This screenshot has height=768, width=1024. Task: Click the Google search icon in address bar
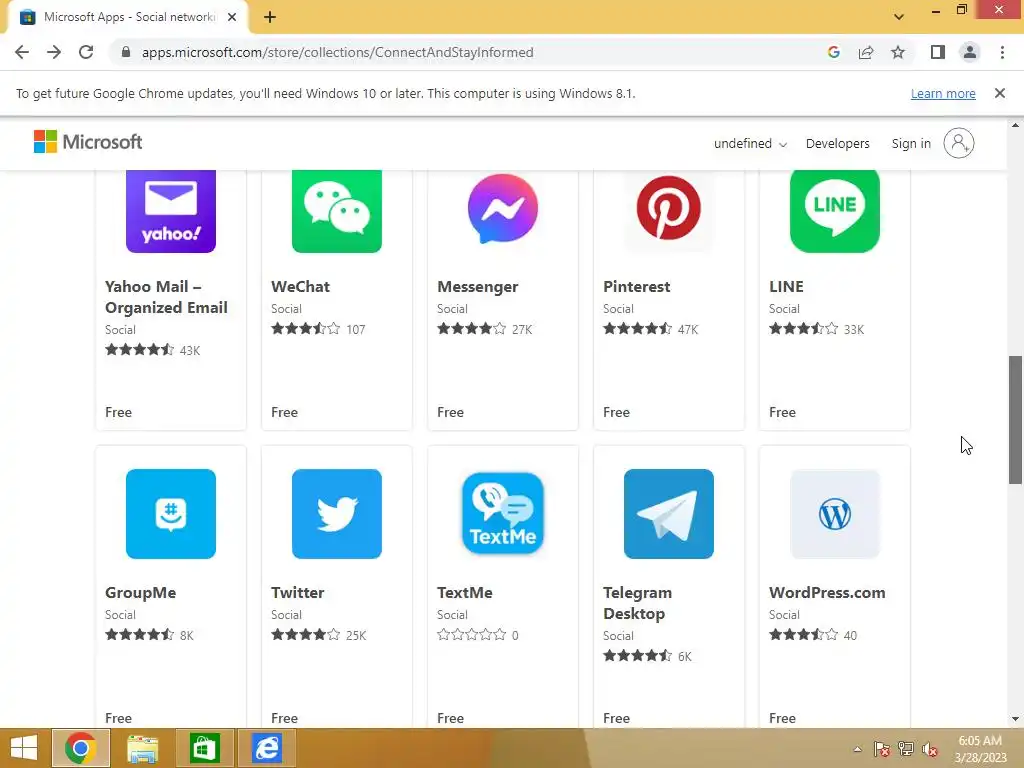[833, 52]
